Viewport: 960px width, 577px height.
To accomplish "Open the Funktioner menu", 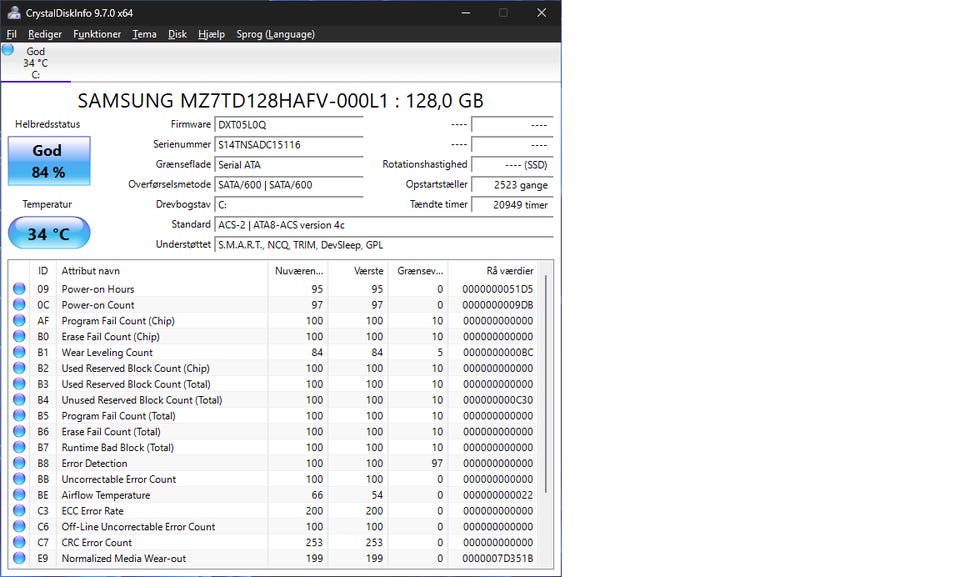I will 97,34.
